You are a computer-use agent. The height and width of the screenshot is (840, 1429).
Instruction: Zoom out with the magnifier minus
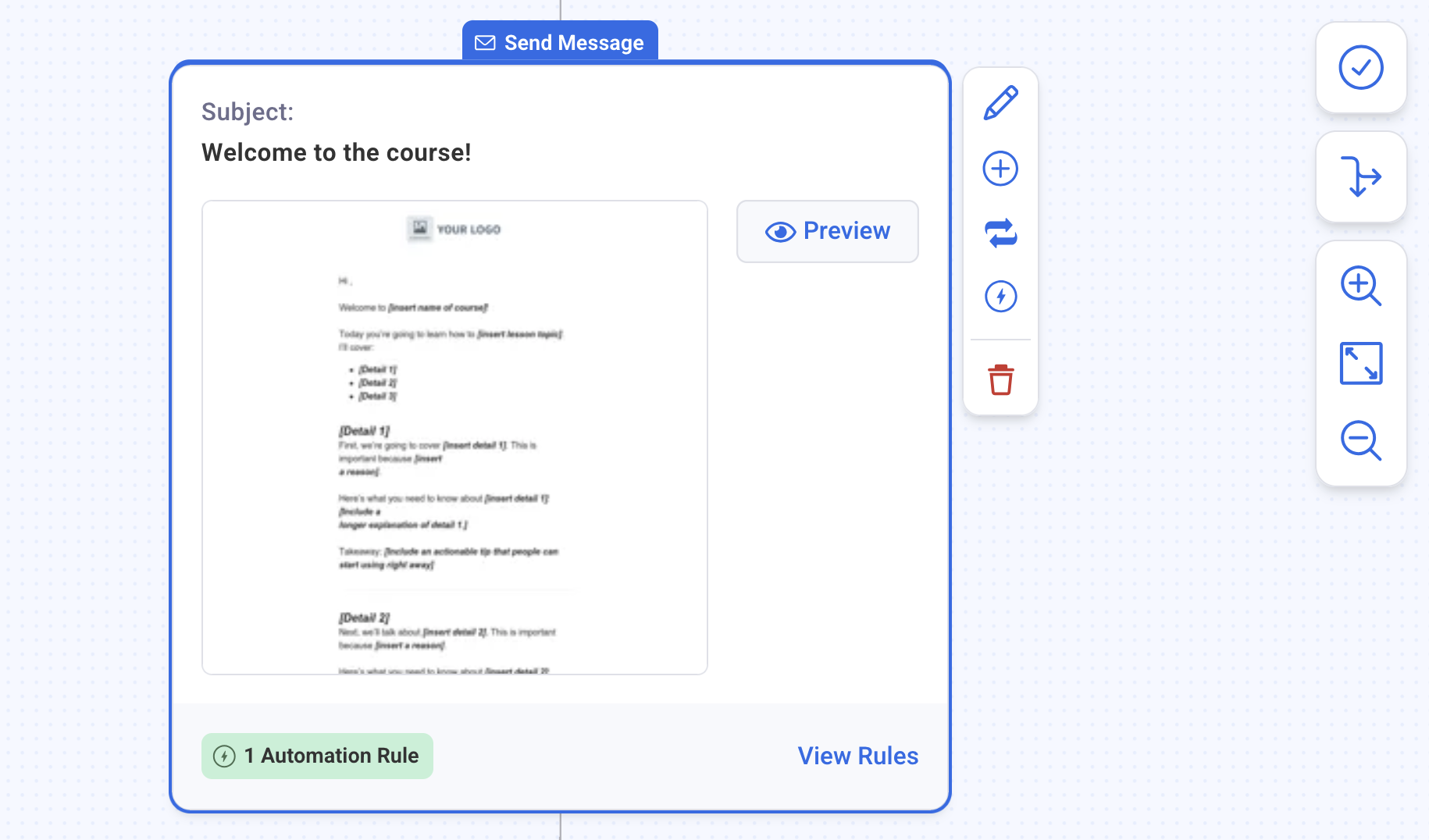click(1360, 440)
